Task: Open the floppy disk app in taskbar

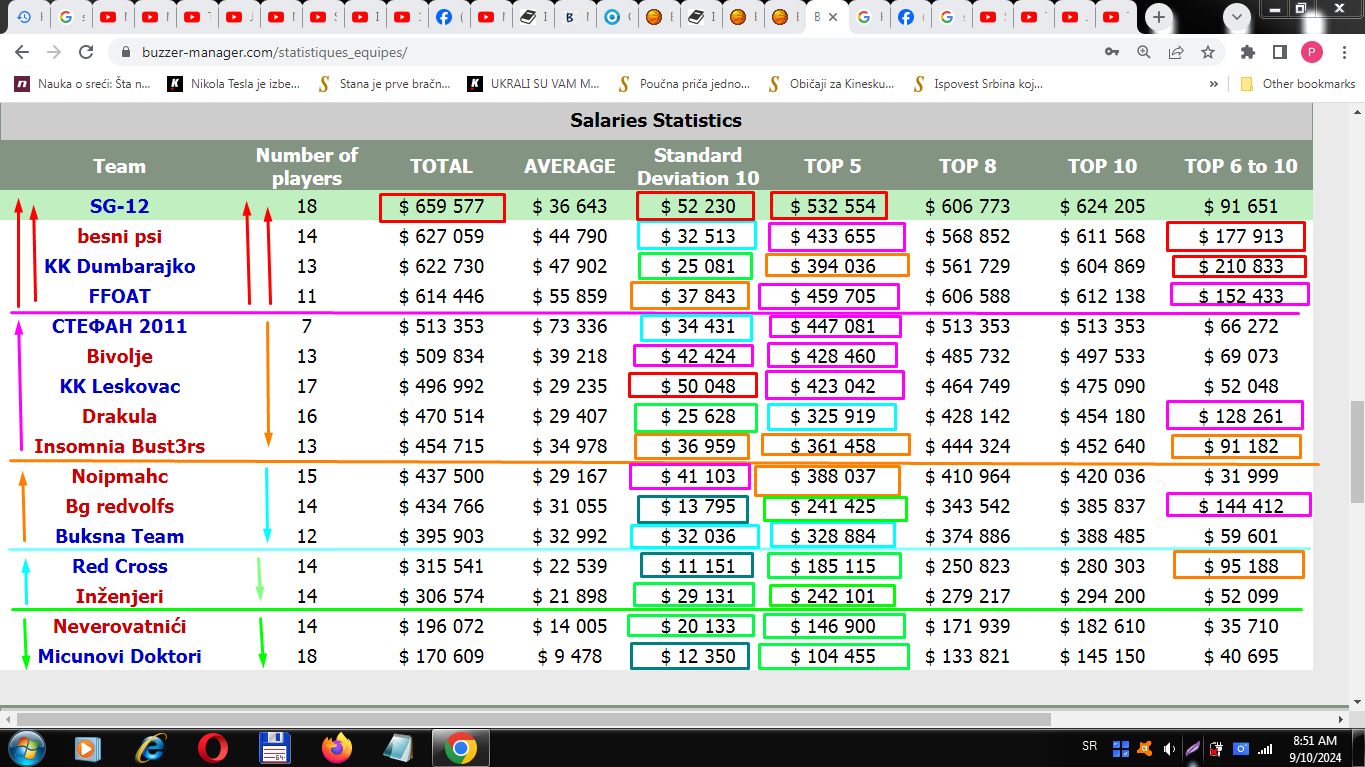Action: (274, 747)
